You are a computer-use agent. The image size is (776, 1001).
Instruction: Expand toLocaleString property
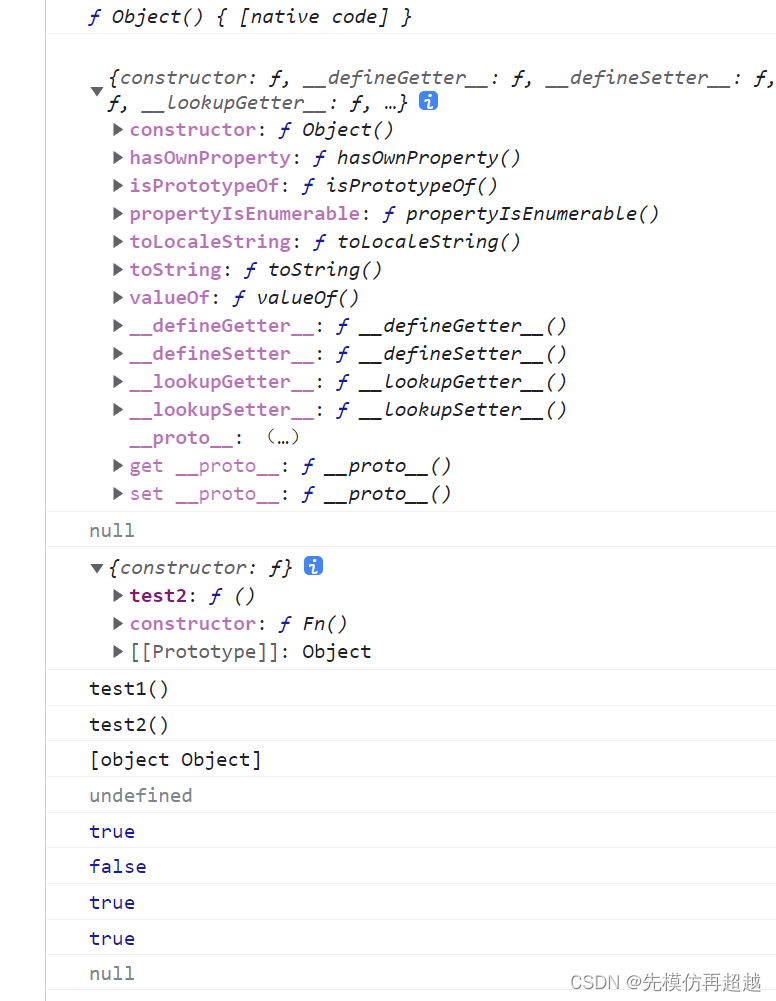click(x=117, y=242)
